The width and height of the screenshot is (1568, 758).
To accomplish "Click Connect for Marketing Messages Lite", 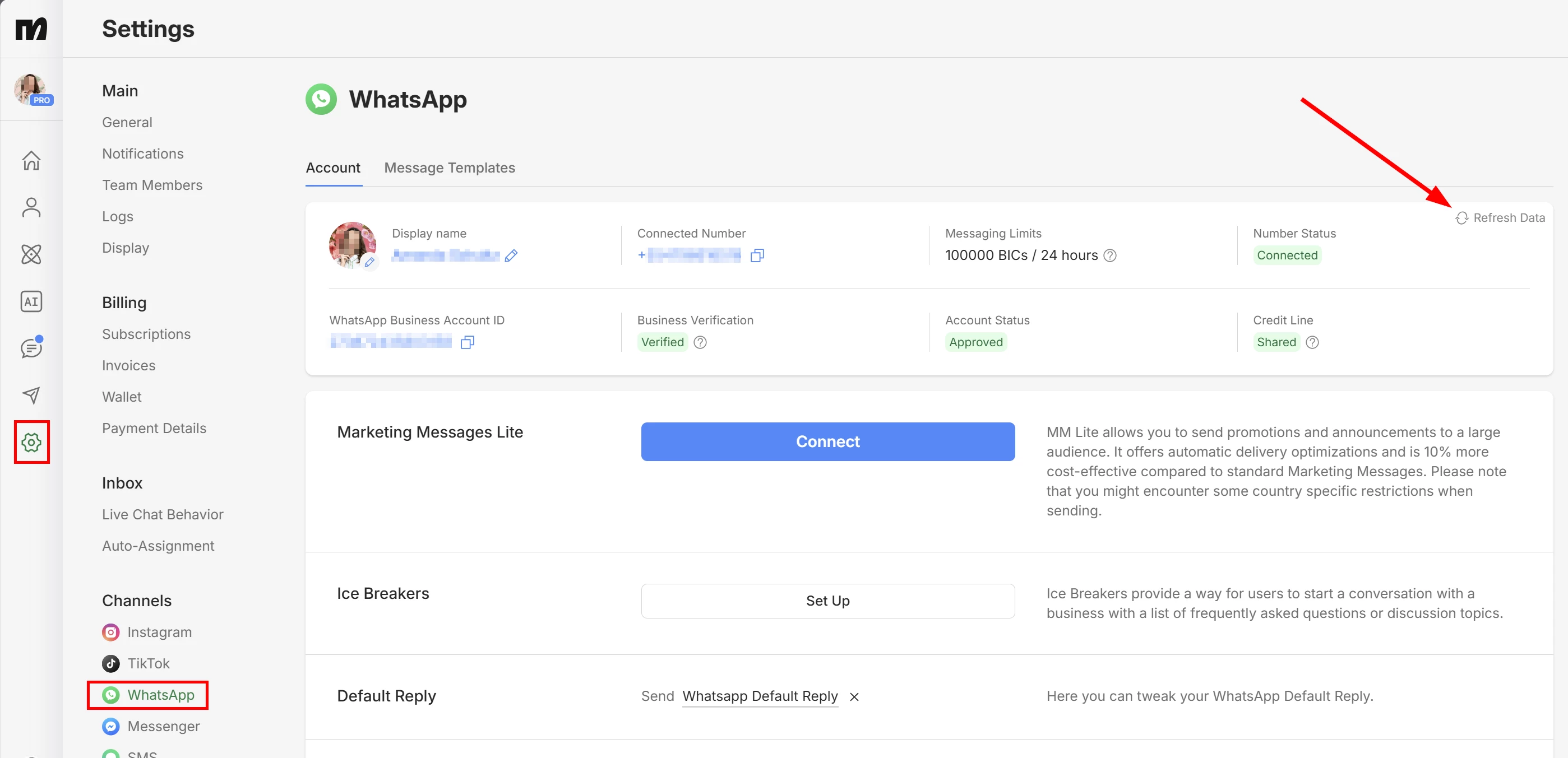I will pos(827,441).
